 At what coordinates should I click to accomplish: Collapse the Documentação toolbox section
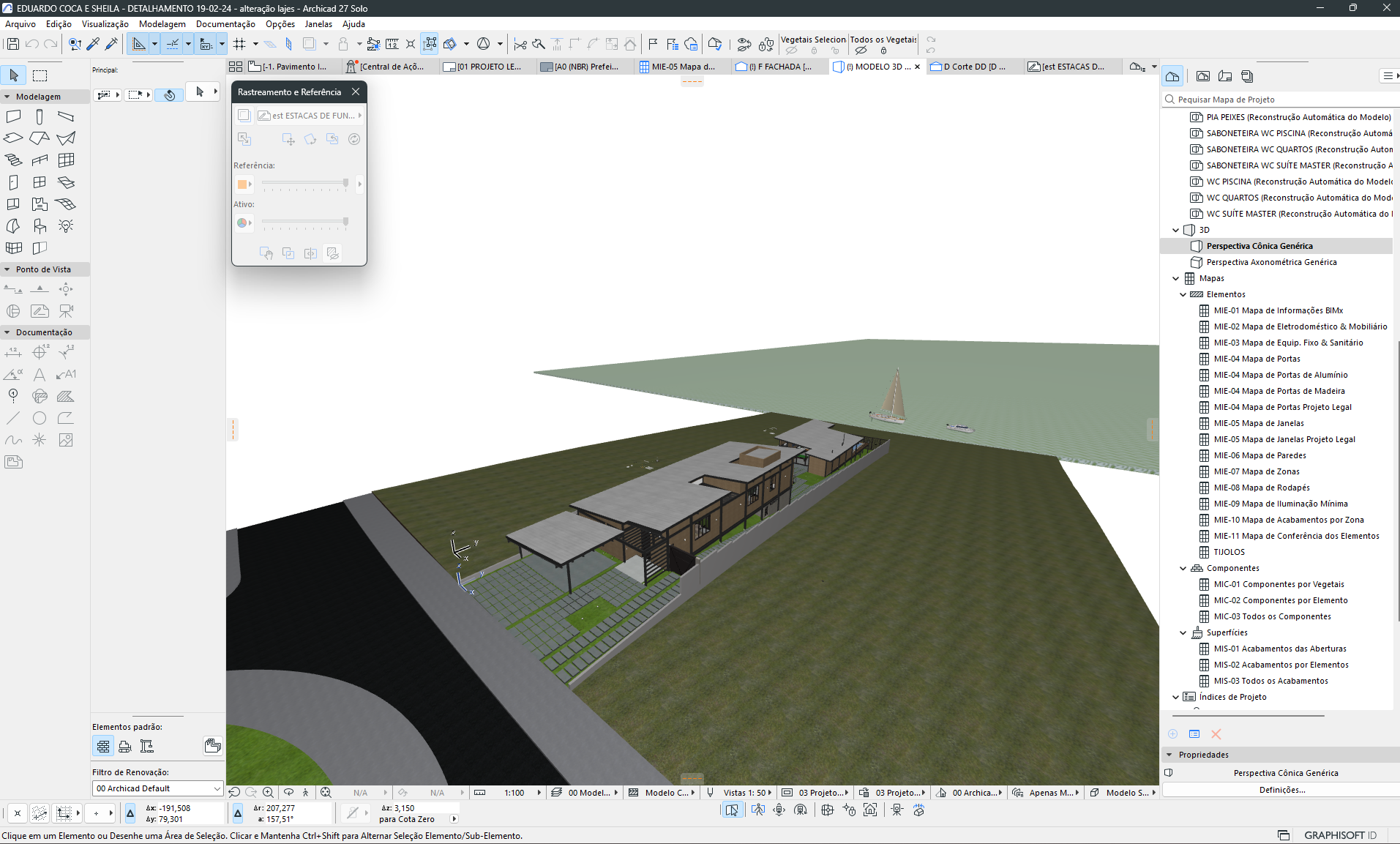point(7,332)
